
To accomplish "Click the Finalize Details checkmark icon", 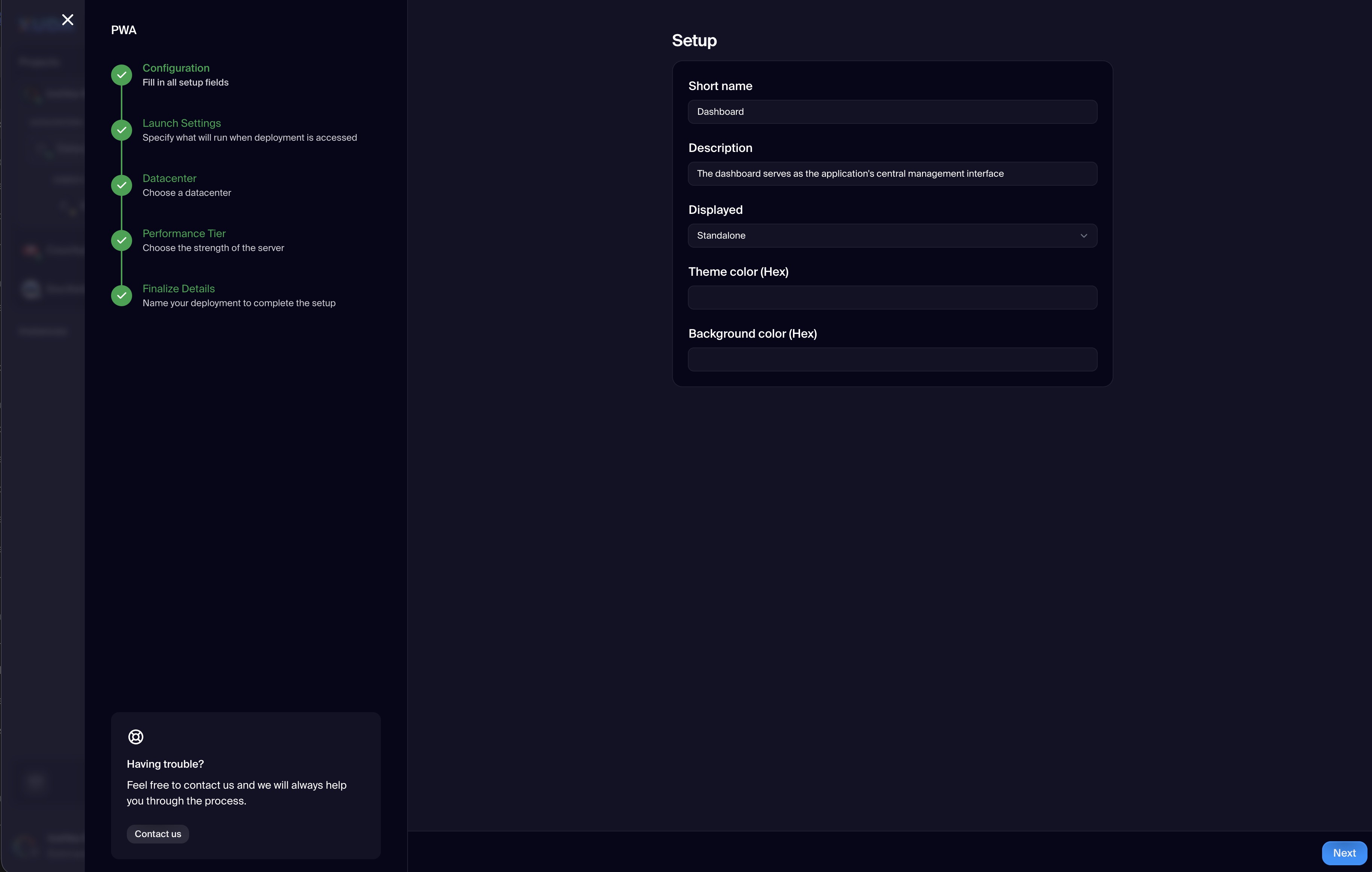I will coord(121,296).
